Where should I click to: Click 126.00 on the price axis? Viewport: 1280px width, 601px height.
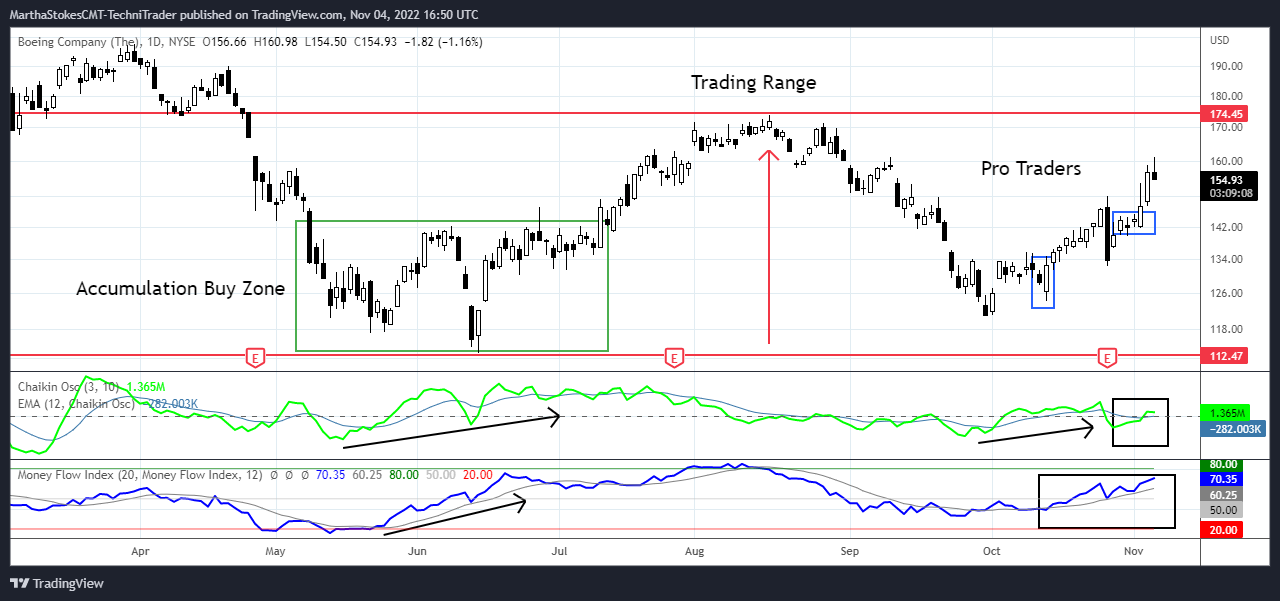tap(1226, 294)
